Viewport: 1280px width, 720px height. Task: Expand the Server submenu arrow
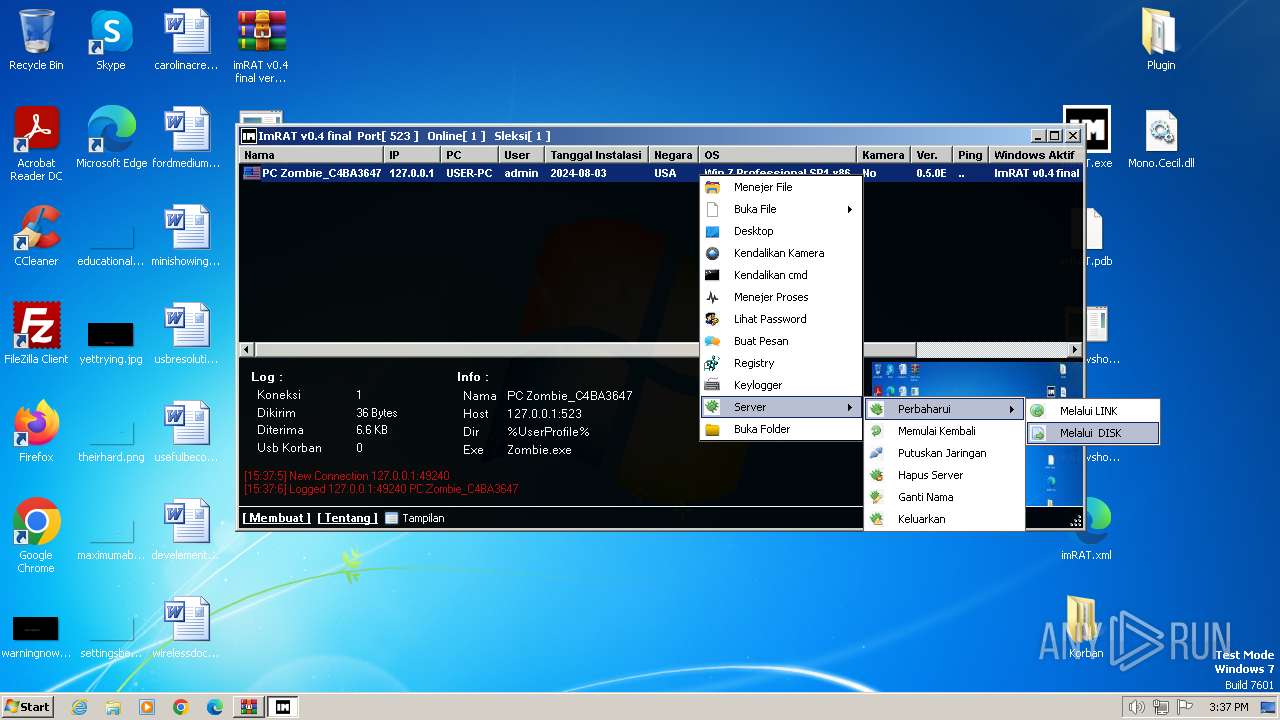coord(850,407)
